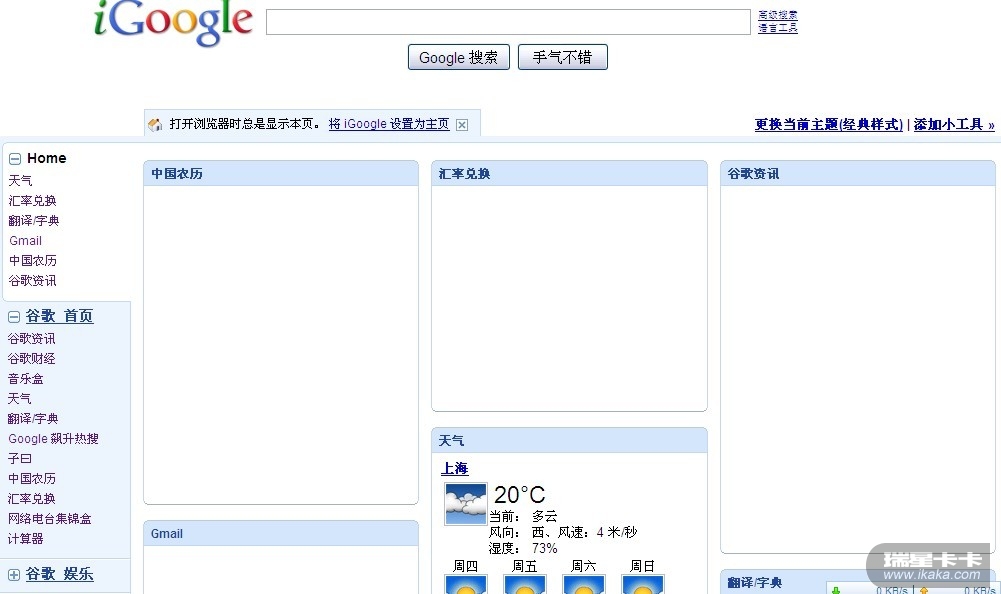
Task: Select the Home tab in the sidebar
Action: [47, 158]
